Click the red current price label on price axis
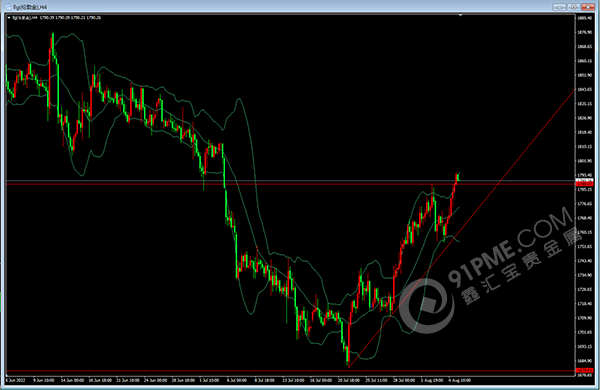The image size is (600, 390). pos(585,184)
